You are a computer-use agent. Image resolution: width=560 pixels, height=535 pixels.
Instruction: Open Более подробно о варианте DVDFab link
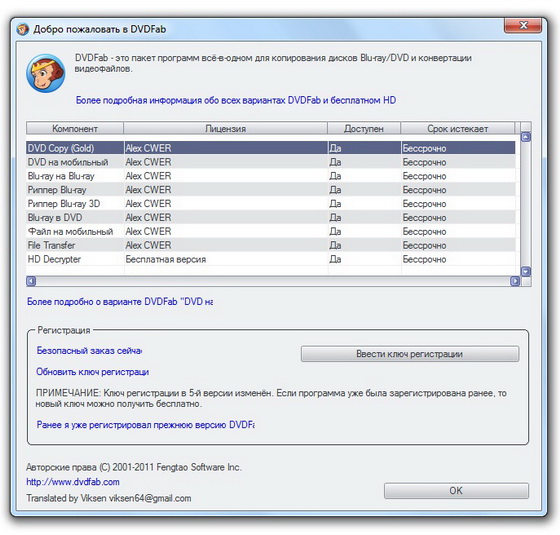pyautogui.click(x=120, y=302)
